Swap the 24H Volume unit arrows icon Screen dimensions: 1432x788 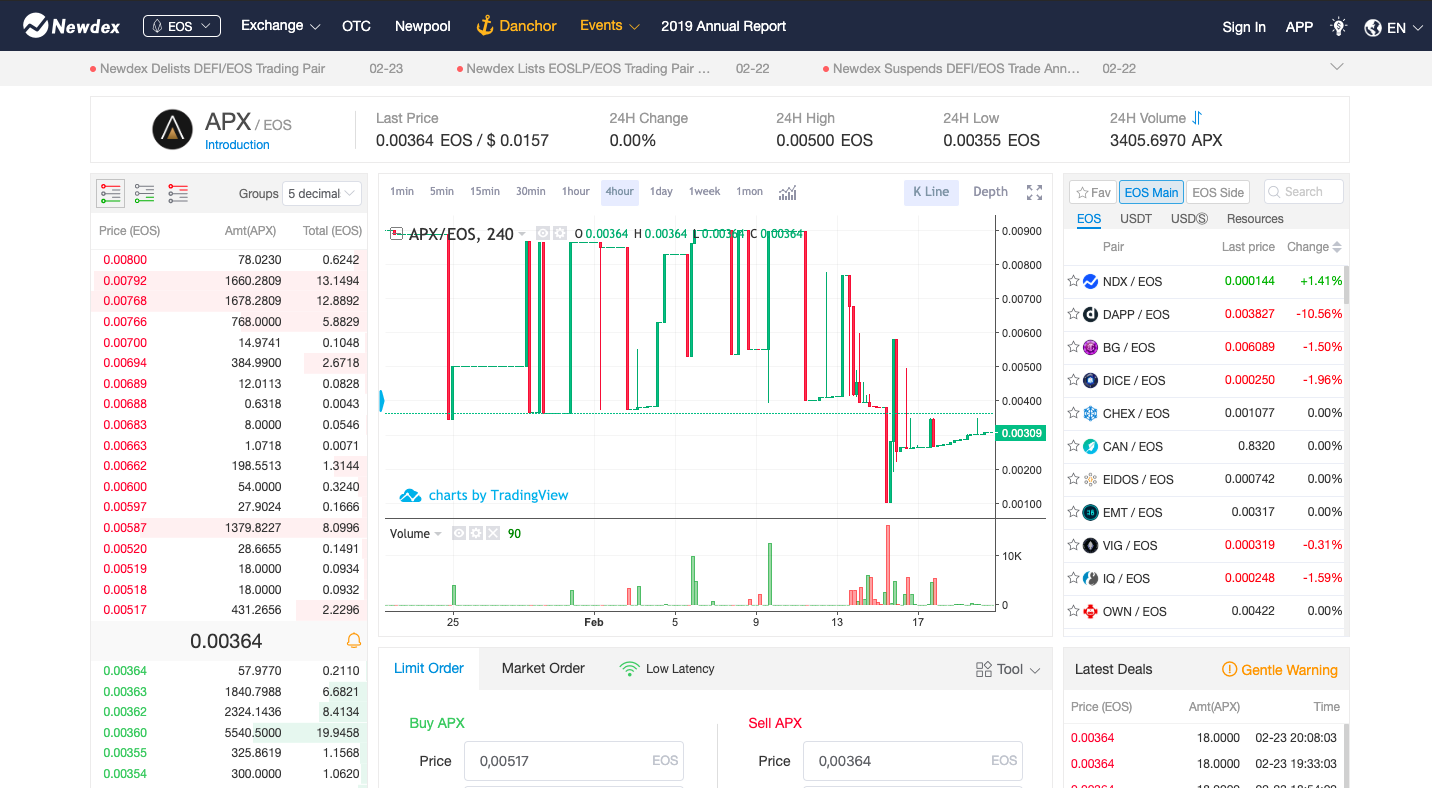click(1197, 118)
